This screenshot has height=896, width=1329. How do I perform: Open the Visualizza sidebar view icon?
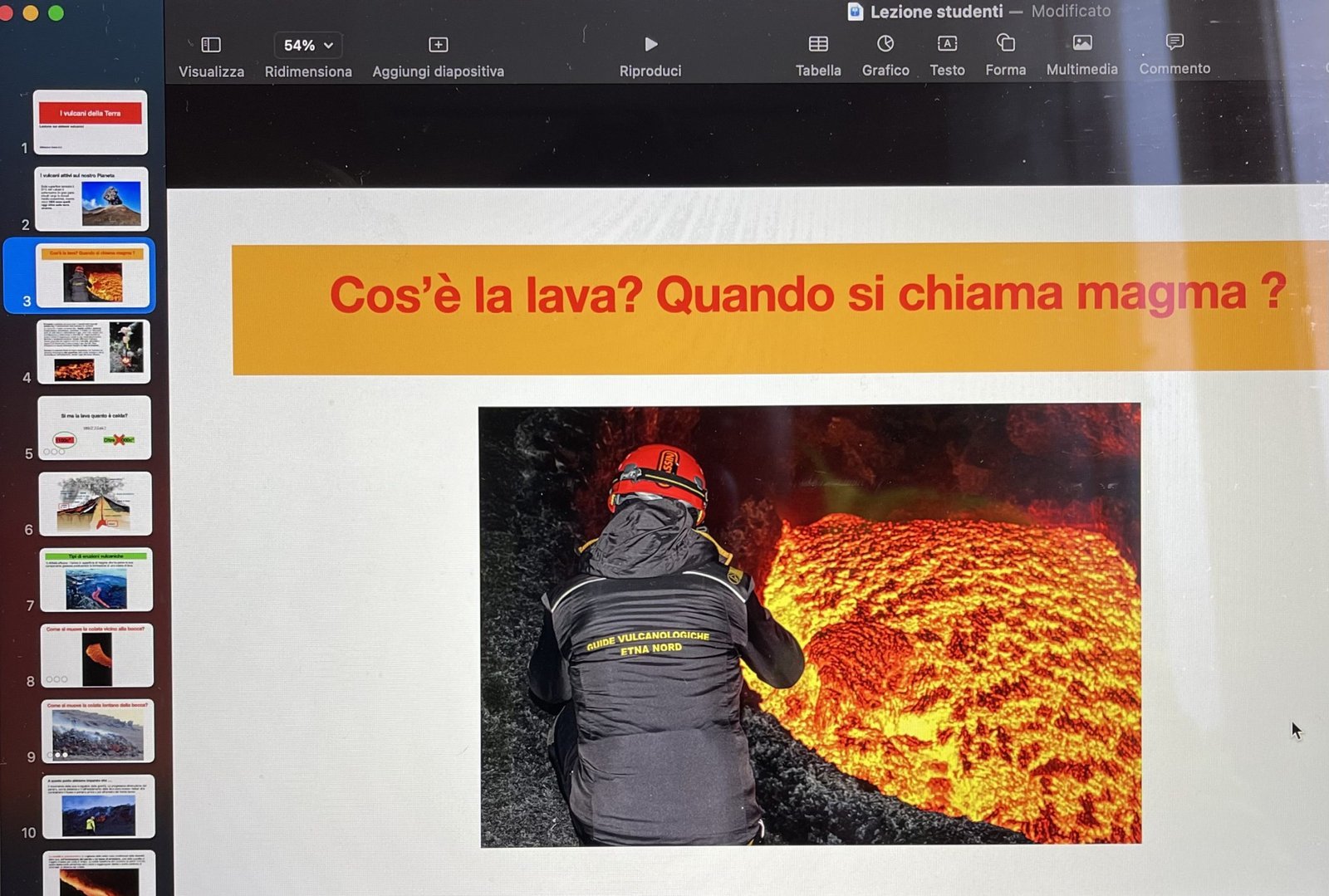211,45
